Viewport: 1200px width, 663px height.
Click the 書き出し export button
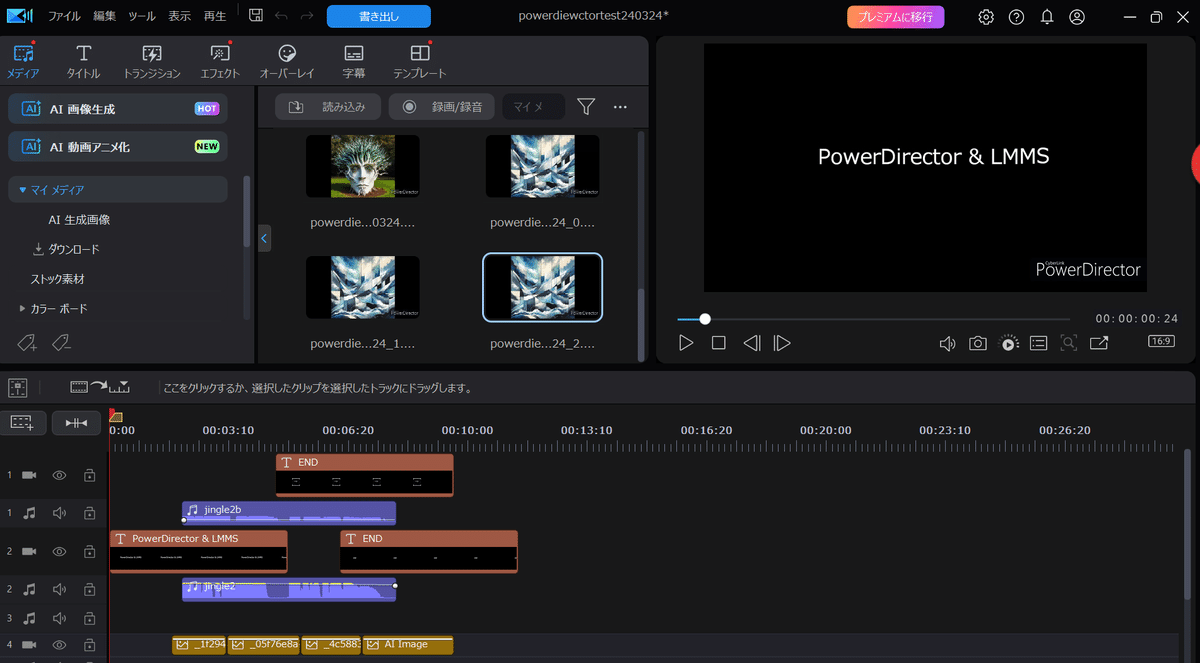(379, 16)
